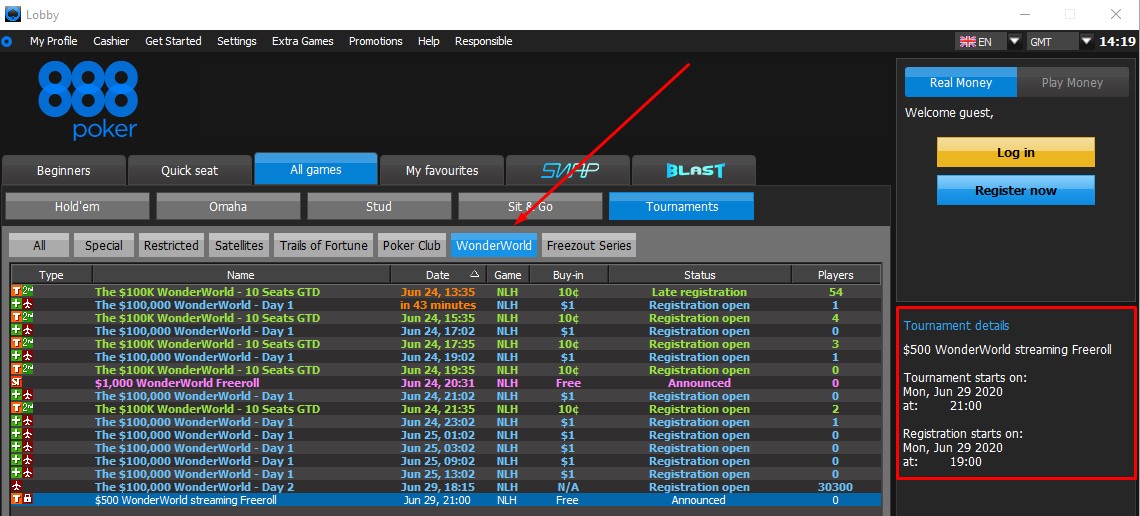The width and height of the screenshot is (1140, 516).
Task: Click the ST icon beside $1,000 WonderWorld Freeroll
Action: [17, 382]
